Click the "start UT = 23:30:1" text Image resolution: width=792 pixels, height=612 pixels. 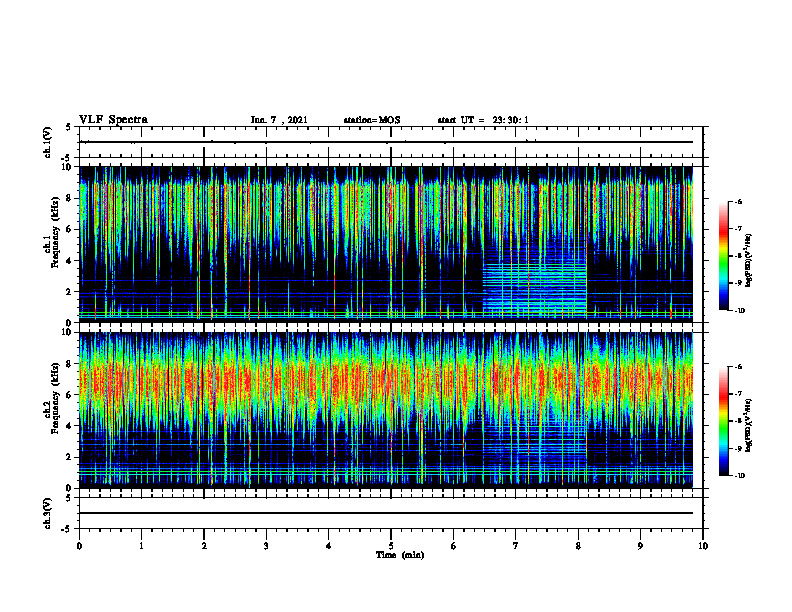(483, 120)
